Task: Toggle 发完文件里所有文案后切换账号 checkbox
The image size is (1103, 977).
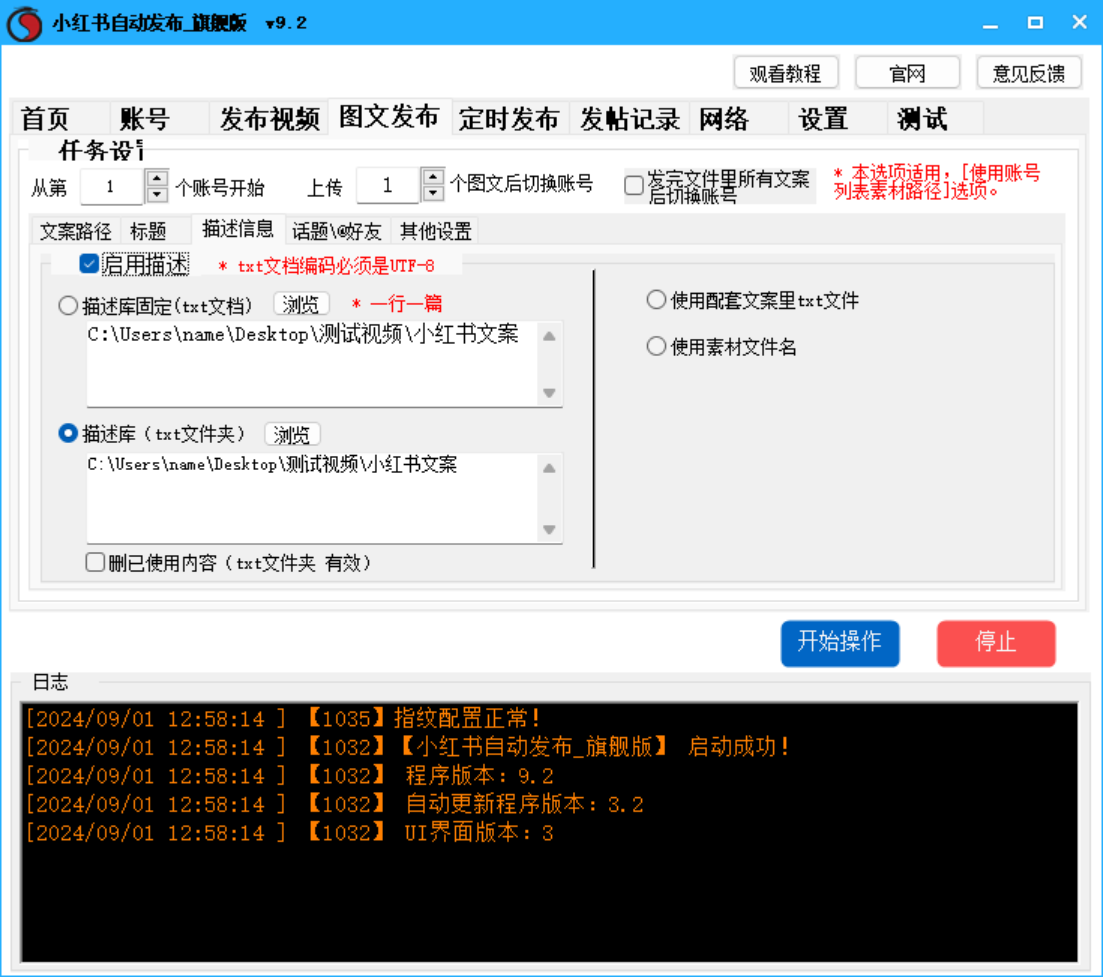Action: 634,186
